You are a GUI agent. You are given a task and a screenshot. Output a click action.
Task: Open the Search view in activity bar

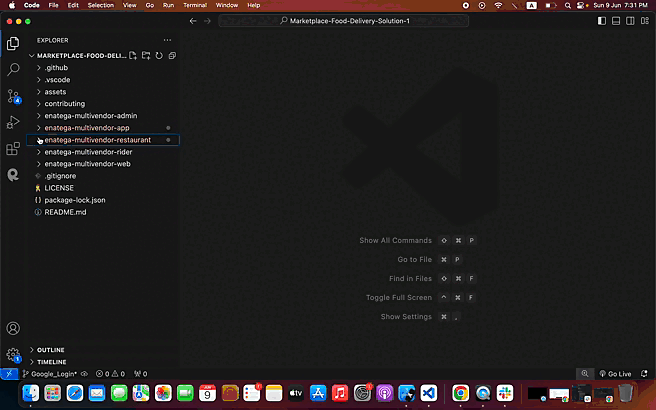point(13,70)
